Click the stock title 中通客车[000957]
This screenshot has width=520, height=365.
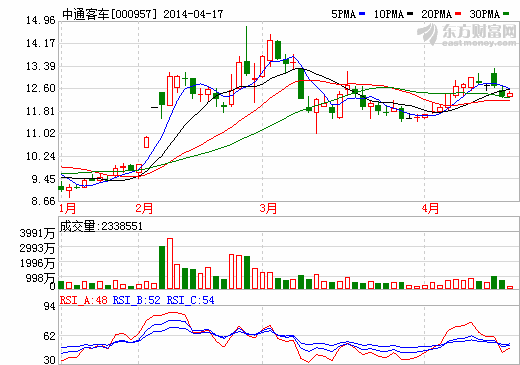pyautogui.click(x=109, y=14)
